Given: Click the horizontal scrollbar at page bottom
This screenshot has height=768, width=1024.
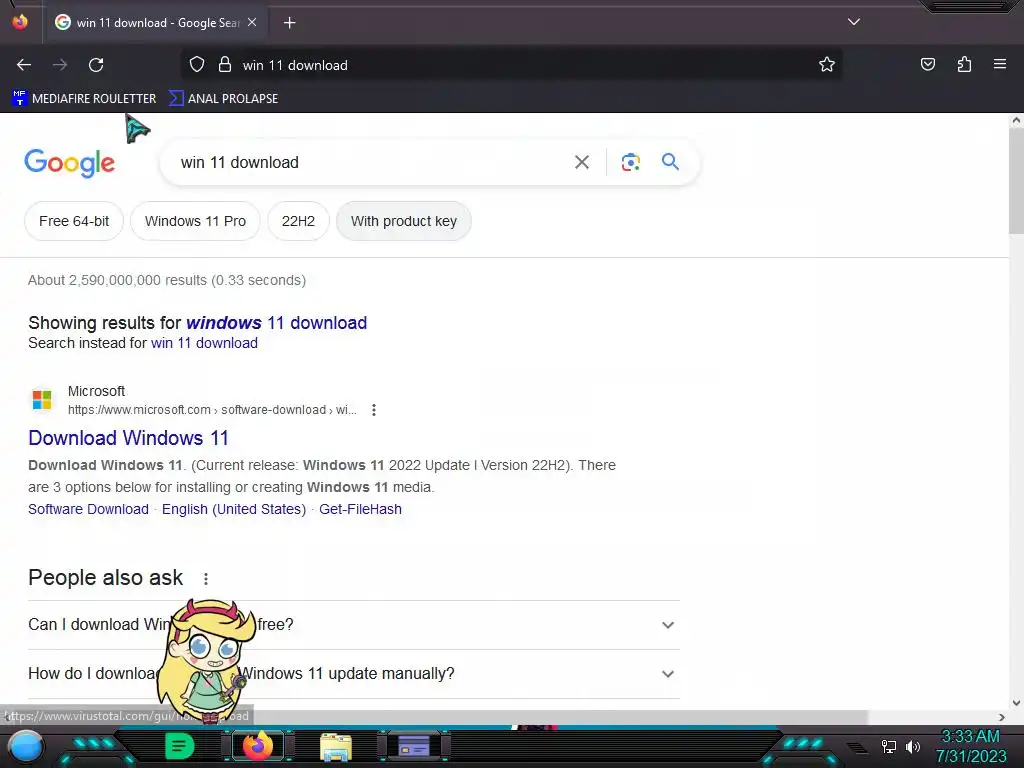Looking at the screenshot, I should pos(434,717).
